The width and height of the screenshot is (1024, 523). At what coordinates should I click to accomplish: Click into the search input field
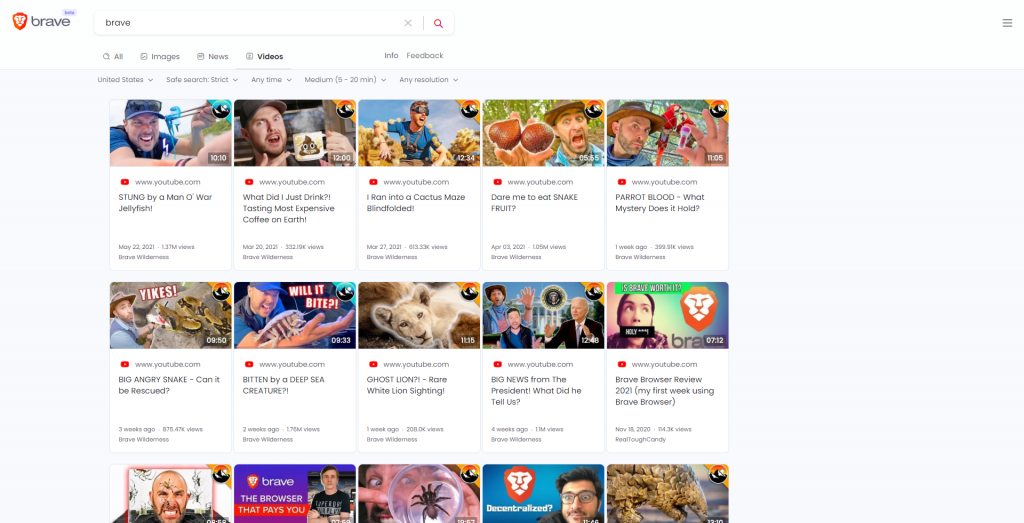click(x=250, y=23)
